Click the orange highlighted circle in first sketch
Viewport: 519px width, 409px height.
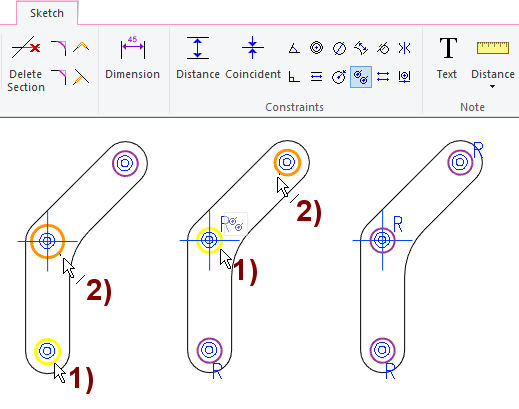[47, 241]
